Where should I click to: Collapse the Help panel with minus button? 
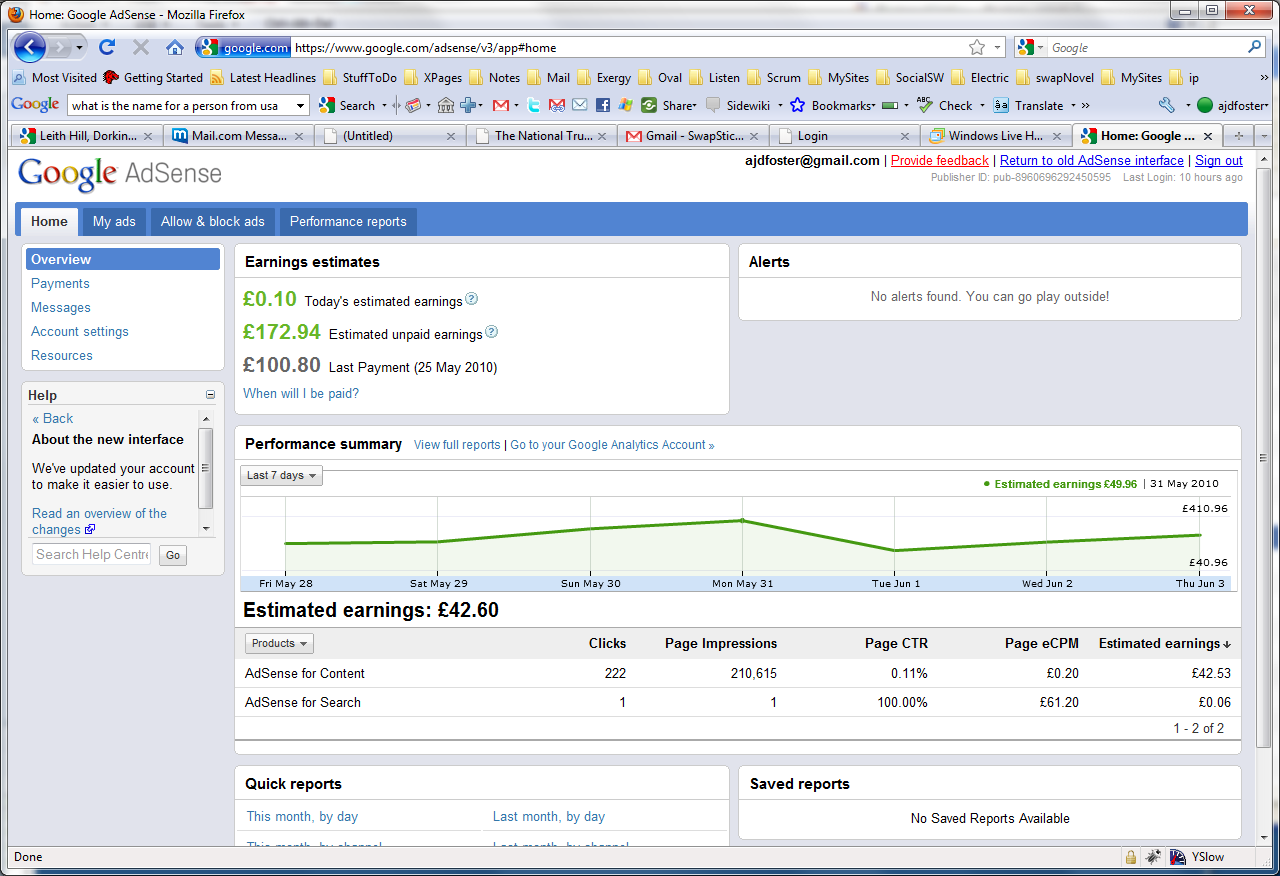(x=210, y=395)
